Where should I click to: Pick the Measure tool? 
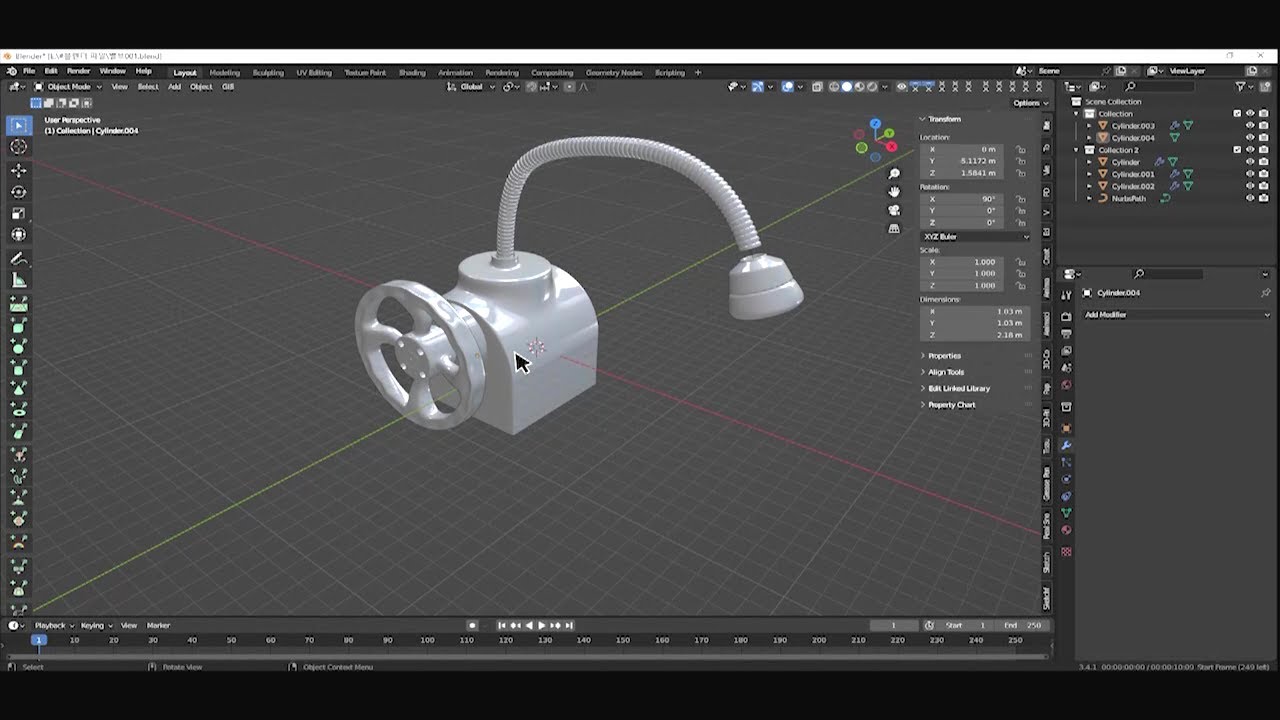pyautogui.click(x=18, y=281)
